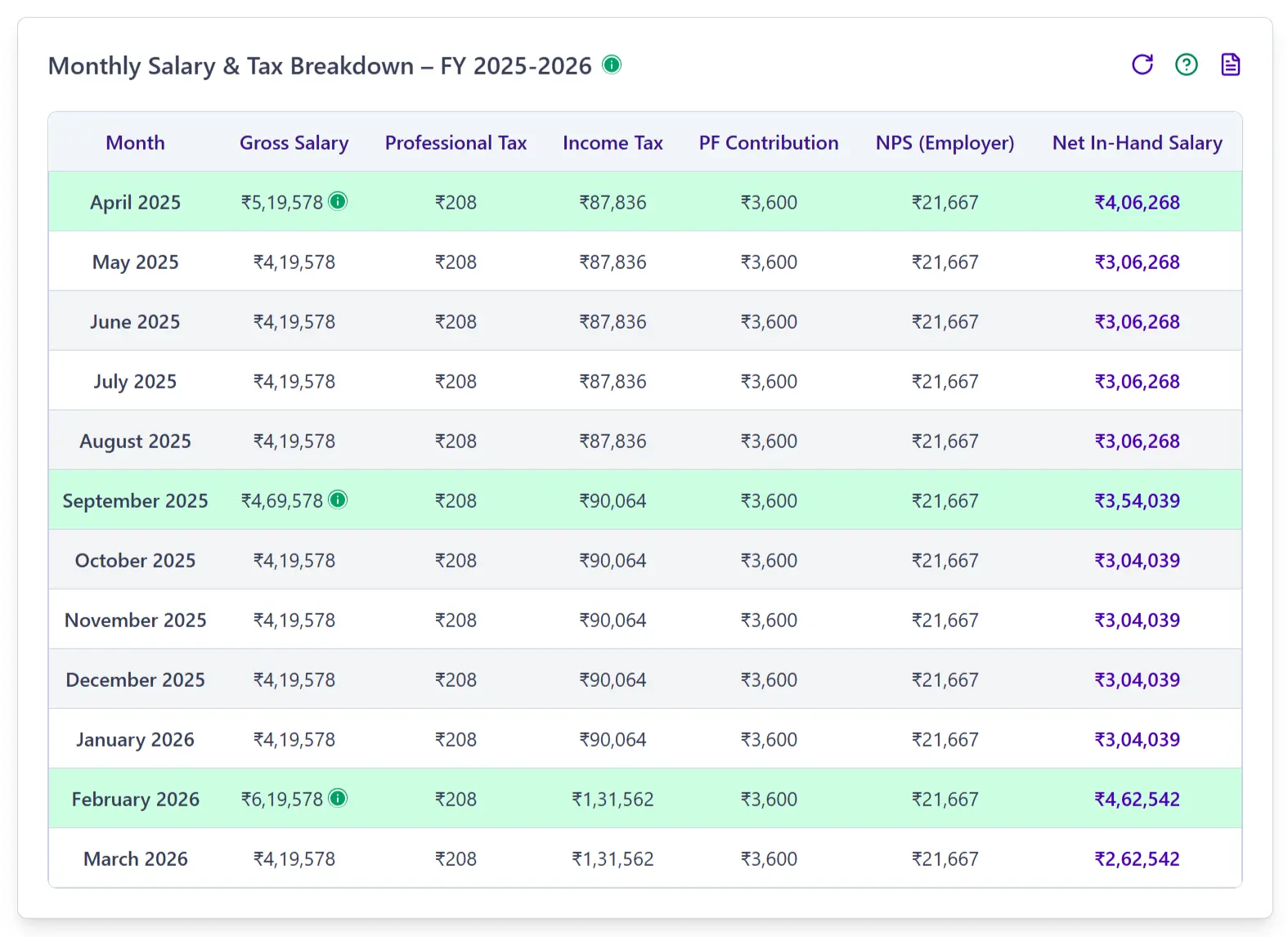Screen dimensions: 1288x937
Task: Click info icon next to February gross salary
Action: tap(338, 798)
